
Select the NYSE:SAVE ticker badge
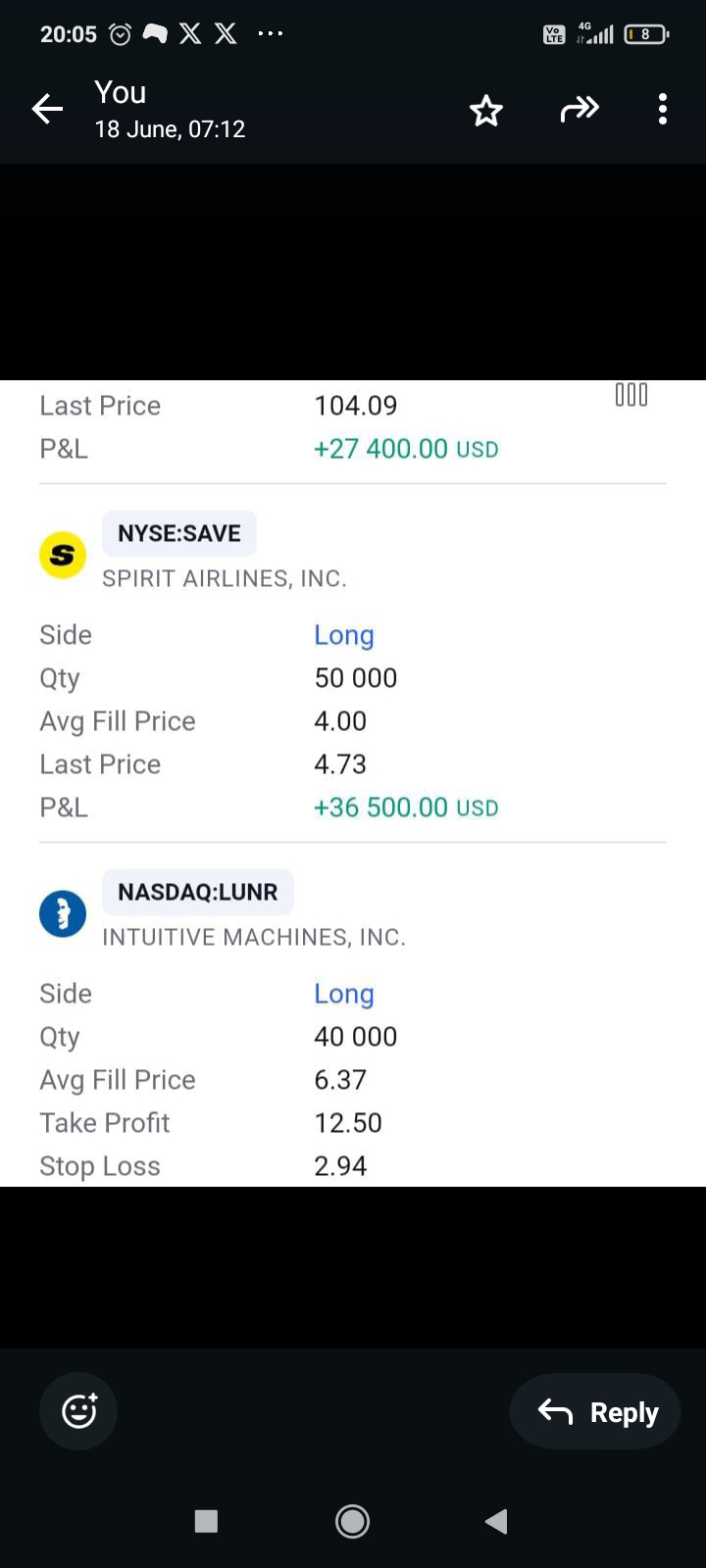click(179, 533)
